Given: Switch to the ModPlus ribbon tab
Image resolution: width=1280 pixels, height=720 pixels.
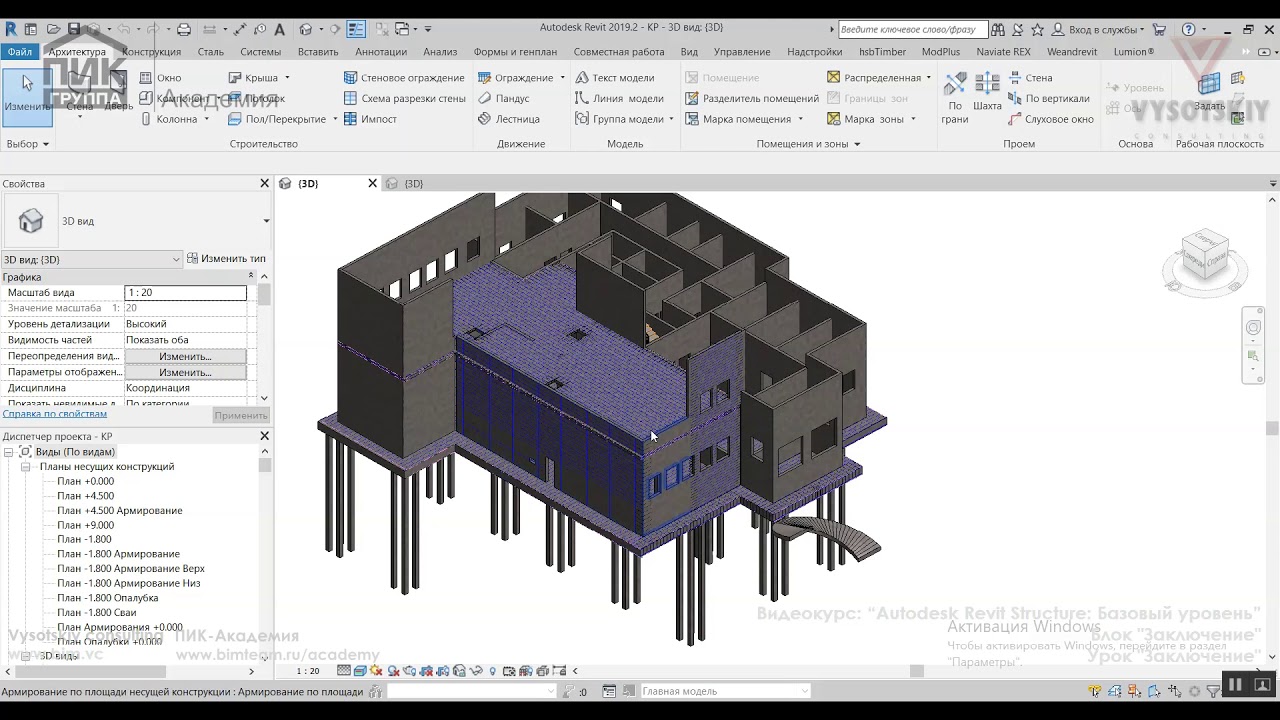Looking at the screenshot, I should pyautogui.click(x=941, y=52).
